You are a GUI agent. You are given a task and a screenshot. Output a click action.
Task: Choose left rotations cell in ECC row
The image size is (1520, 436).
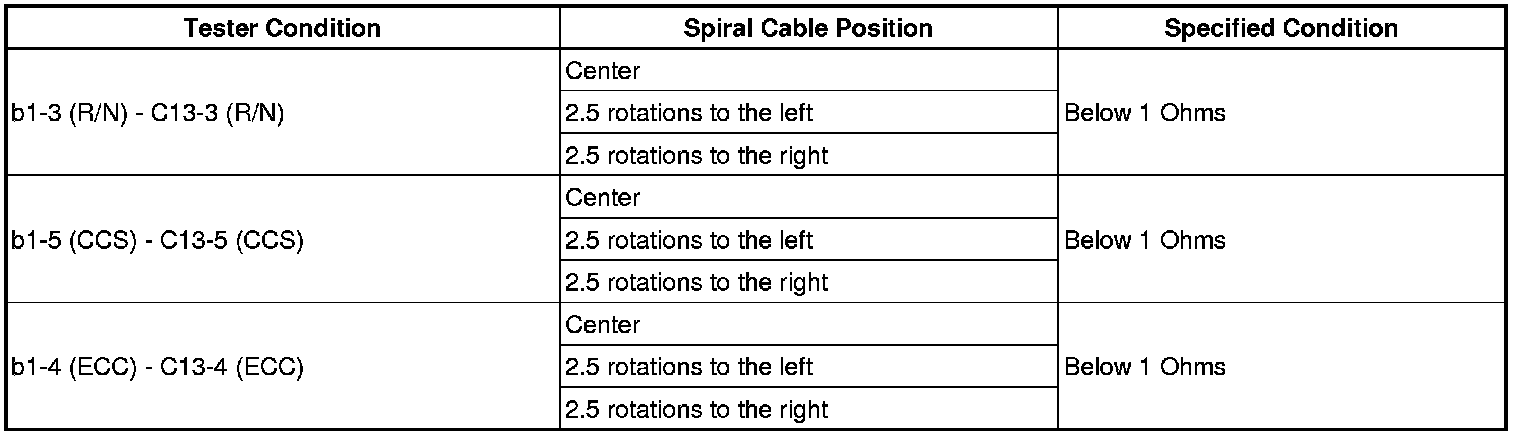689,368
